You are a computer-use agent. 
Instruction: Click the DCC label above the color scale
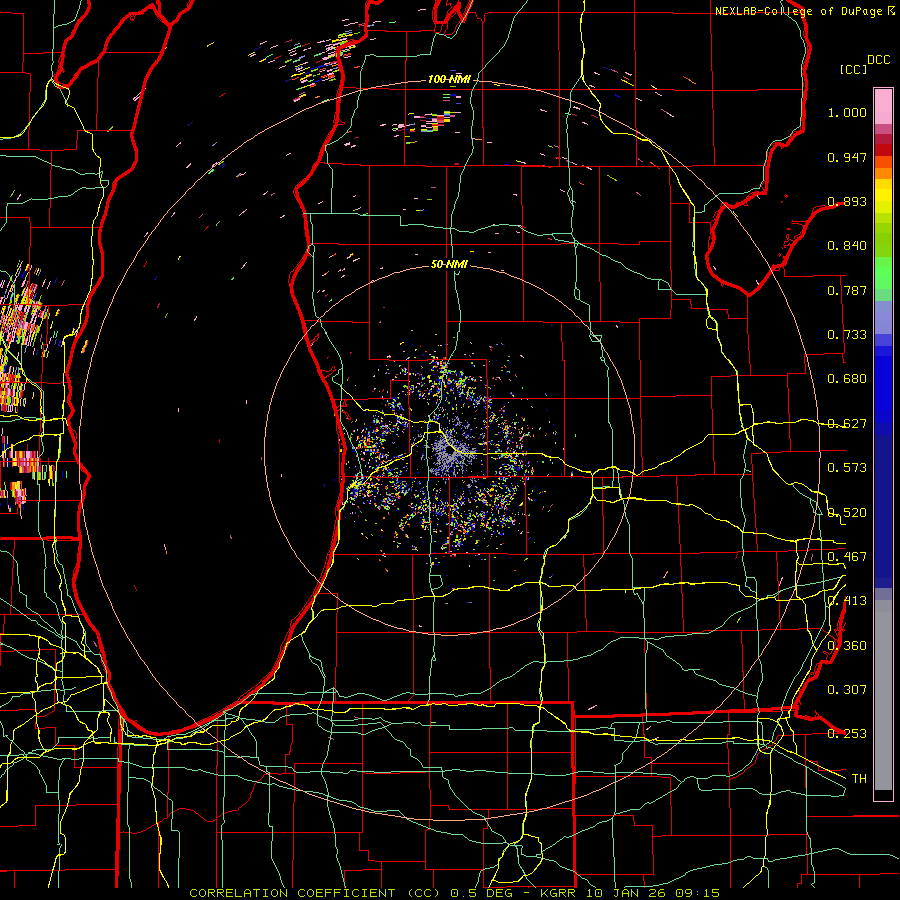point(878,60)
